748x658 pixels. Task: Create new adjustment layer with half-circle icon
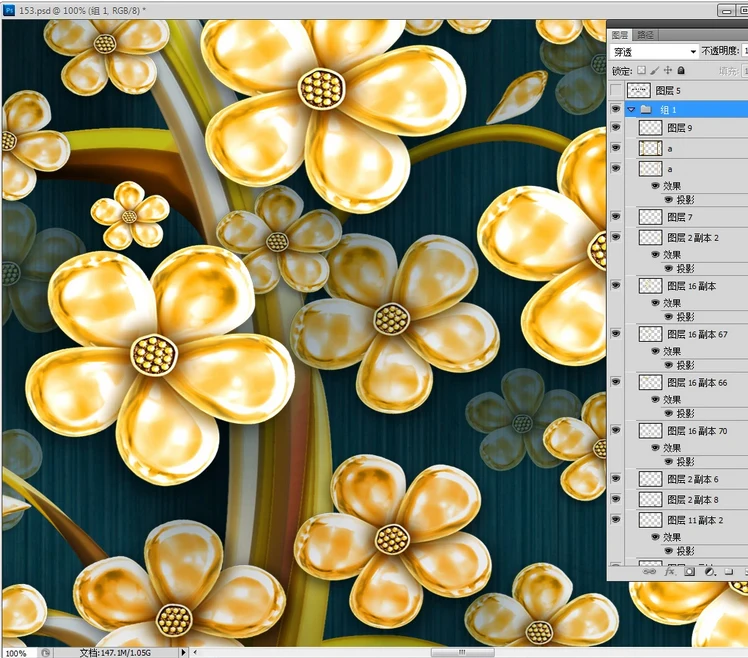tap(709, 572)
